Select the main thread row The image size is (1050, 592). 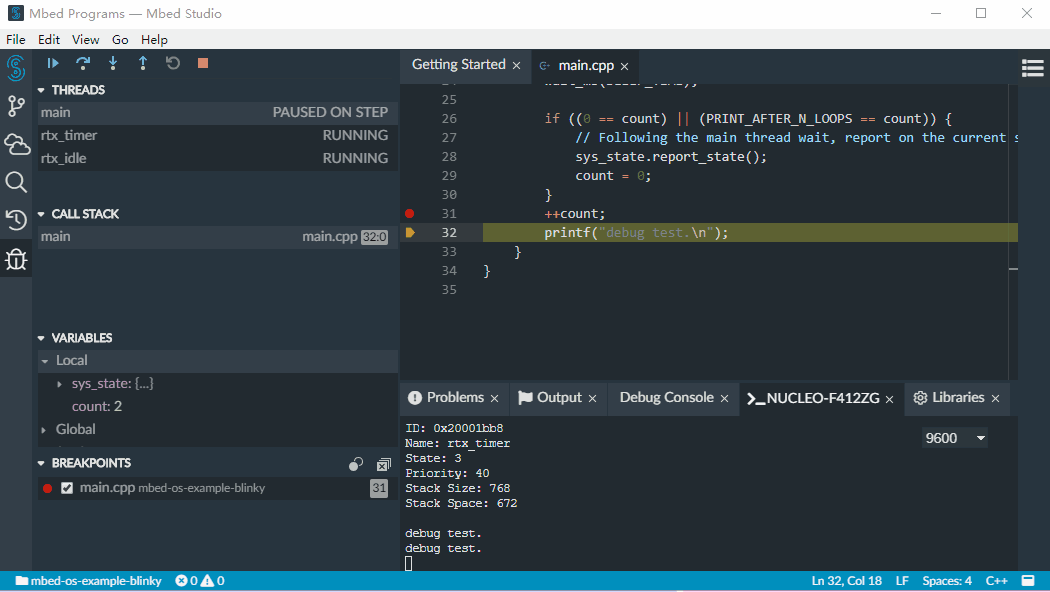(x=218, y=113)
